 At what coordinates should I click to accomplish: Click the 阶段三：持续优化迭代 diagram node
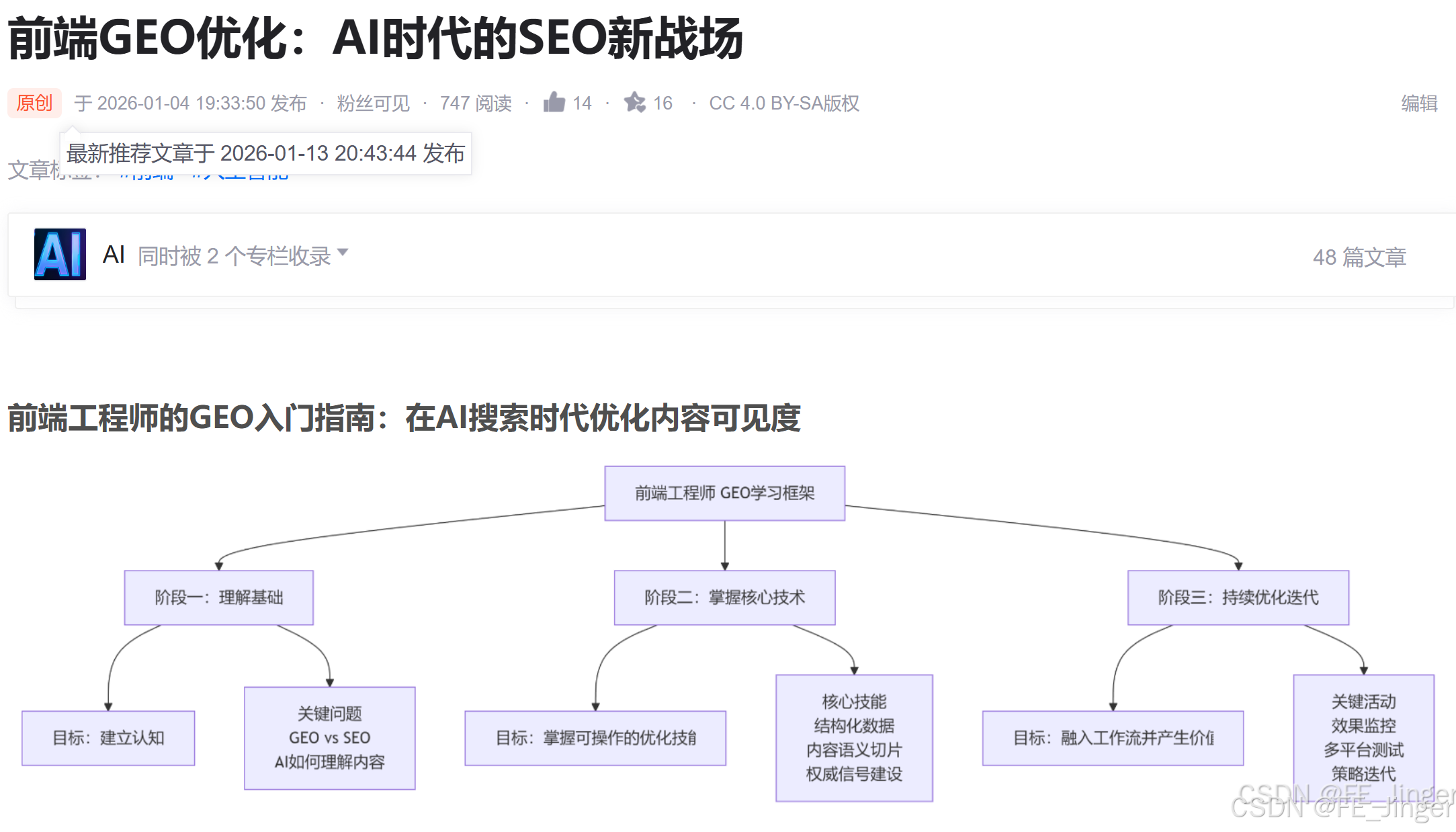coord(1238,597)
